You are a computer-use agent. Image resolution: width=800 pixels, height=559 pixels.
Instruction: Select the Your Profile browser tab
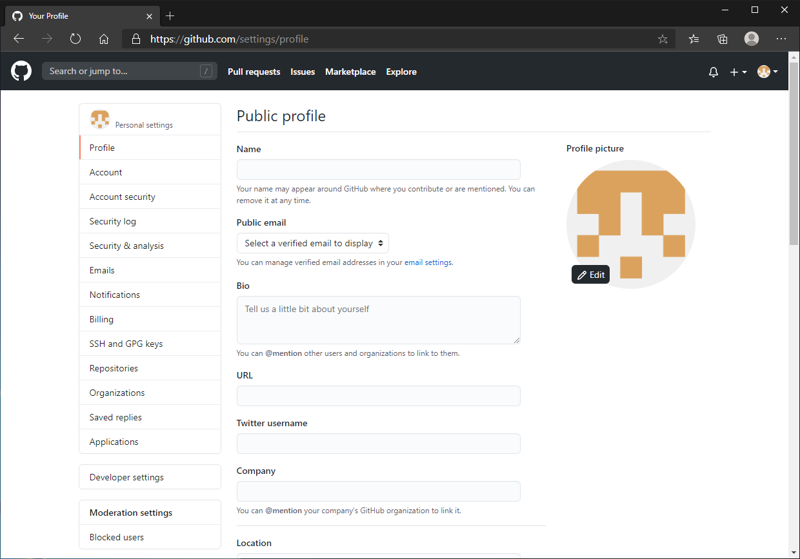[x=83, y=16]
